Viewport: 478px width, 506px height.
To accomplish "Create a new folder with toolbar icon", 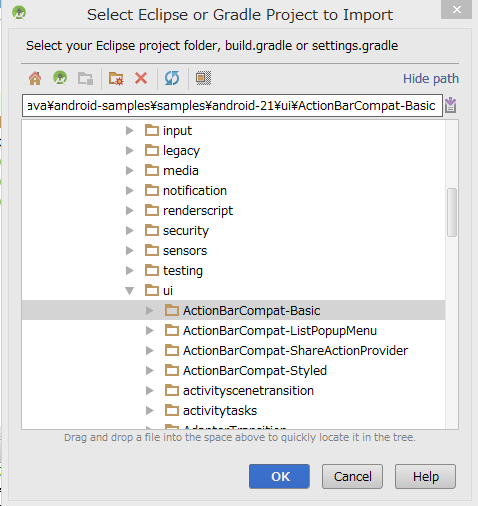I will pos(116,78).
